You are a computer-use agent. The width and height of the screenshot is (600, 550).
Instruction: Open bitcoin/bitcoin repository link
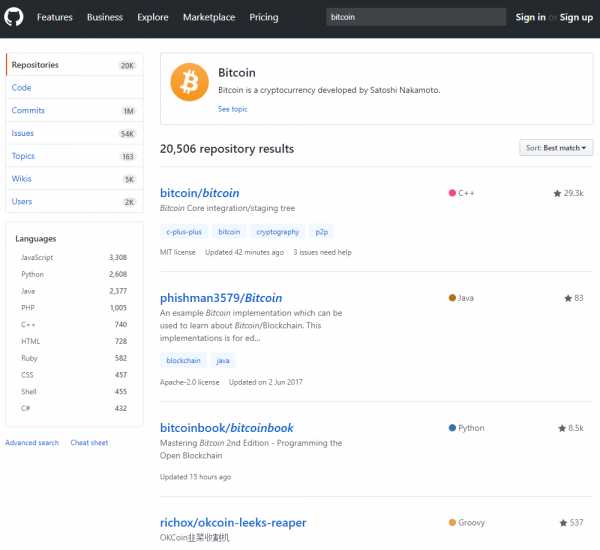(199, 193)
